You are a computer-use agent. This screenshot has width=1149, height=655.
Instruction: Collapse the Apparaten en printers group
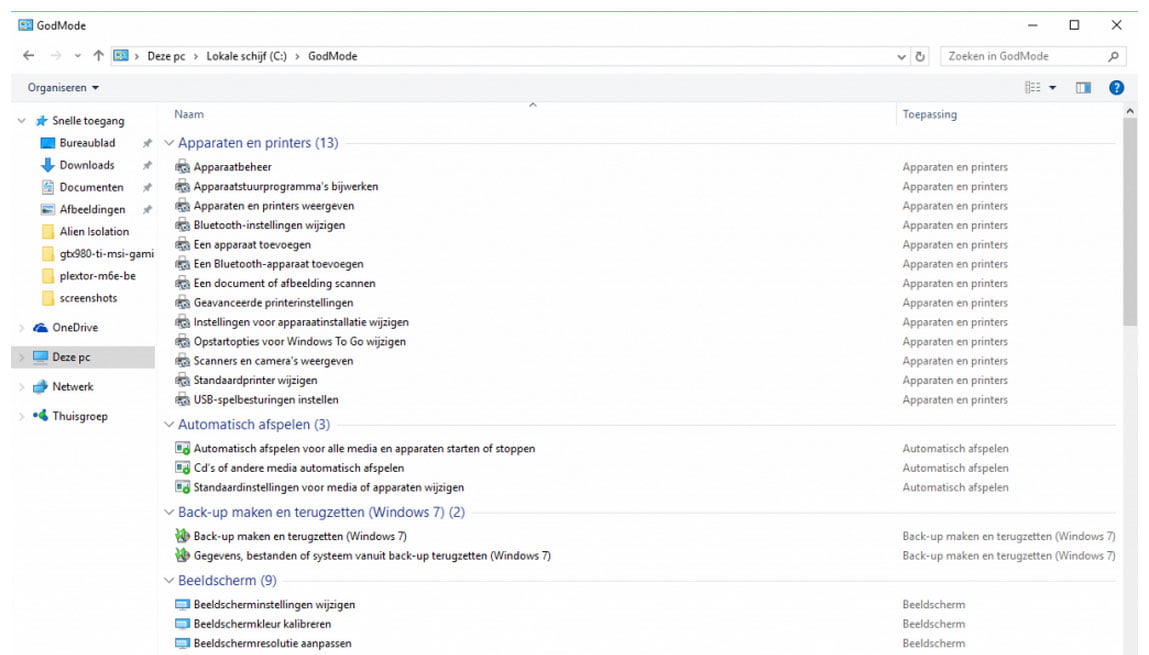169,143
